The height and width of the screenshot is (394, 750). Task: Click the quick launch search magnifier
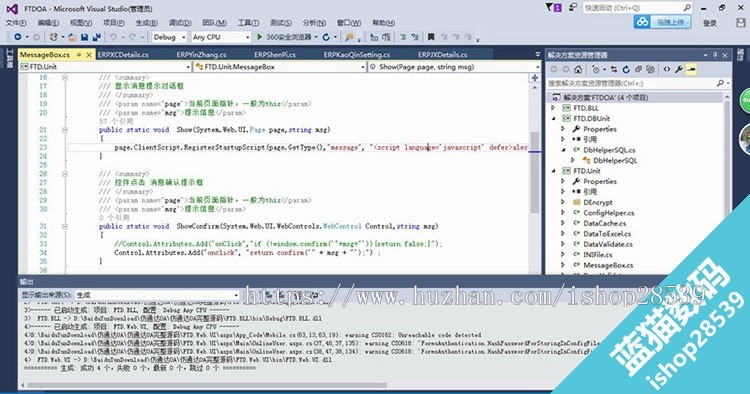(687, 8)
